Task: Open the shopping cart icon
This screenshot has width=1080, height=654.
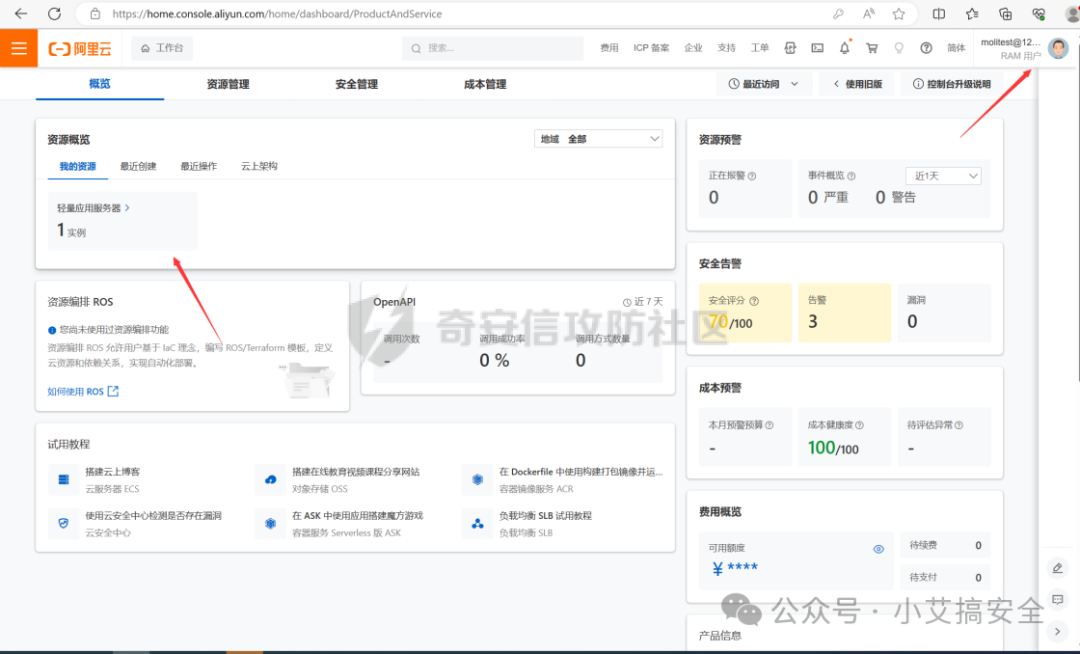Action: click(872, 48)
